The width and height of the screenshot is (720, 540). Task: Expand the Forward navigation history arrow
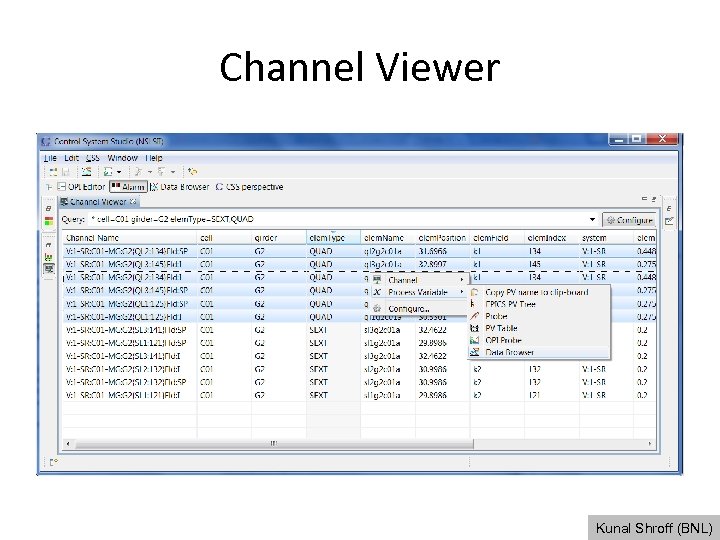[173, 172]
